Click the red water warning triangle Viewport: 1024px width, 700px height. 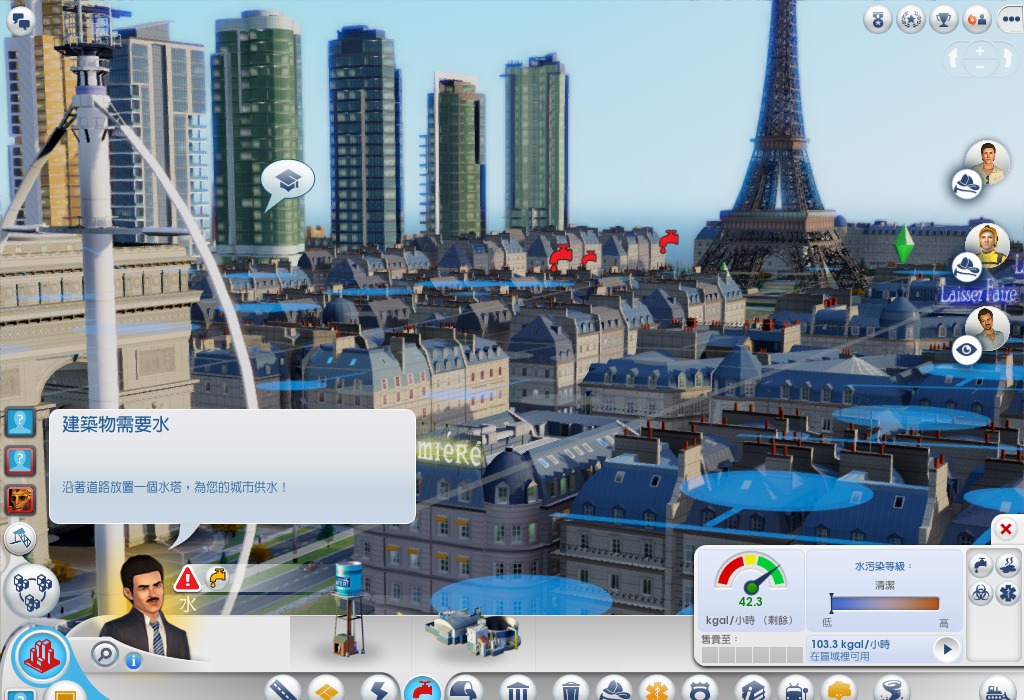point(187,579)
